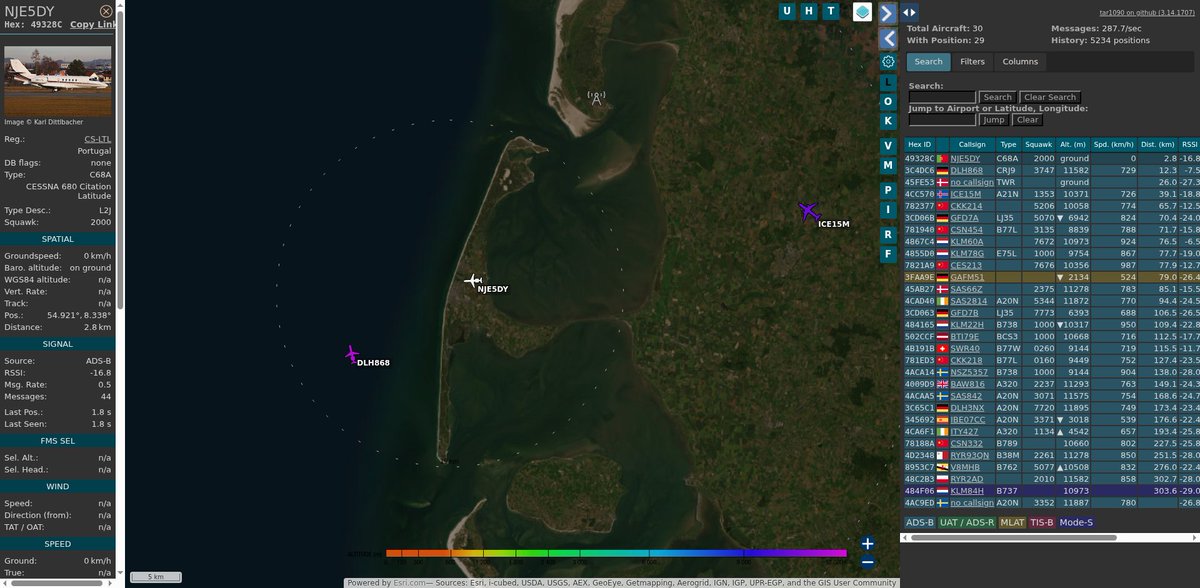Expand the panel with the right arrow chevron
Image resolution: width=1200 pixels, height=588 pixels.
[890, 13]
